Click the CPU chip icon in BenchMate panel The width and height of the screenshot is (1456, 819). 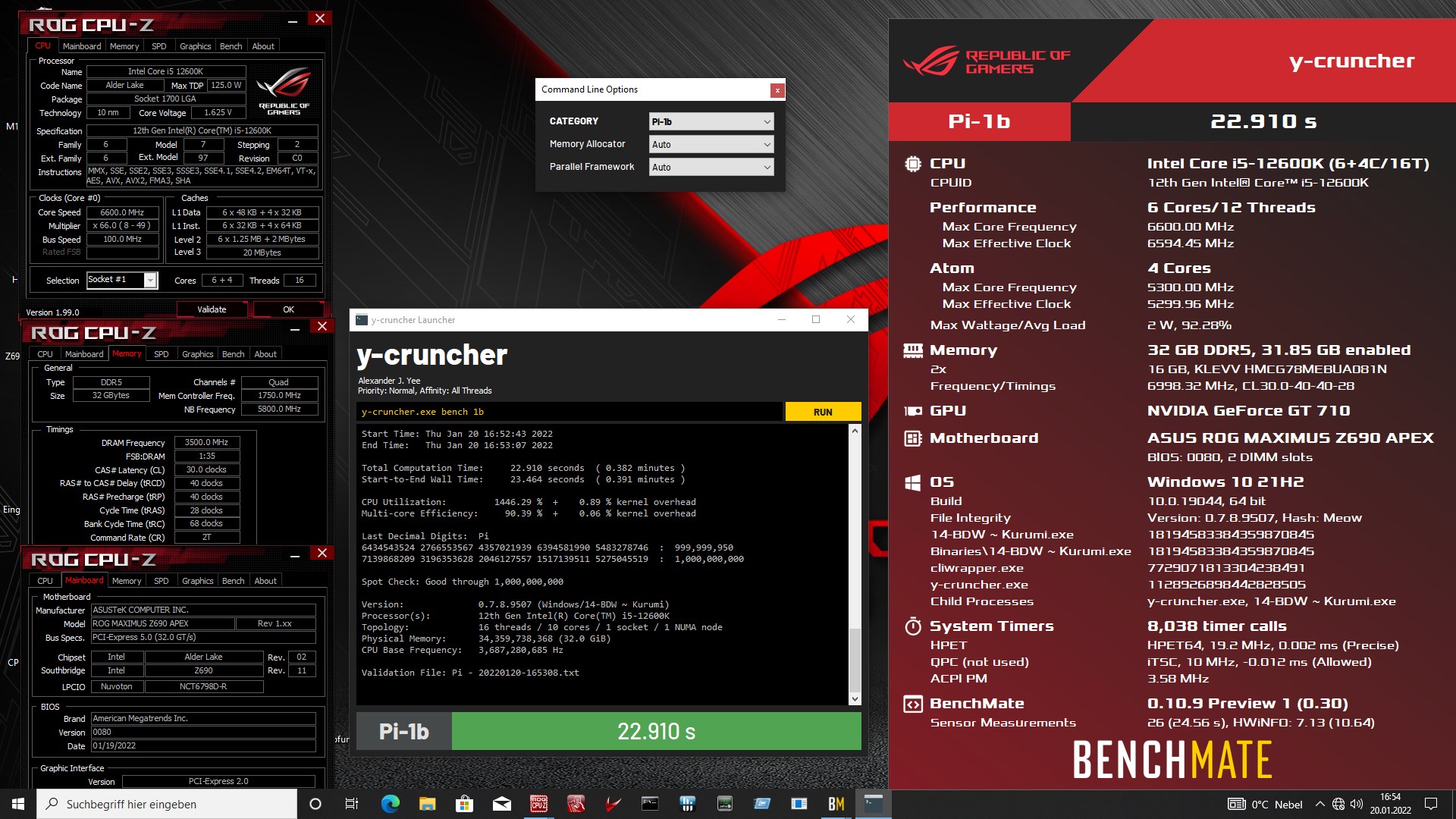[913, 164]
